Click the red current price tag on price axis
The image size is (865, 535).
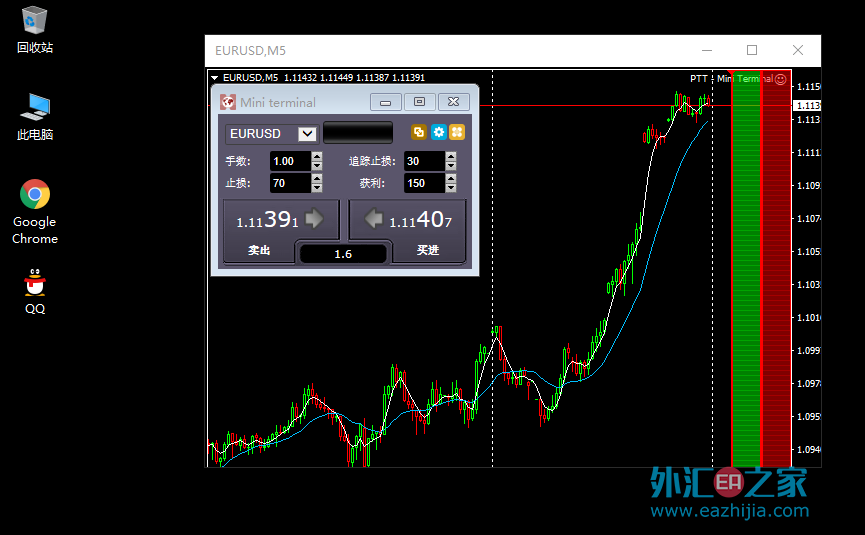[807, 105]
